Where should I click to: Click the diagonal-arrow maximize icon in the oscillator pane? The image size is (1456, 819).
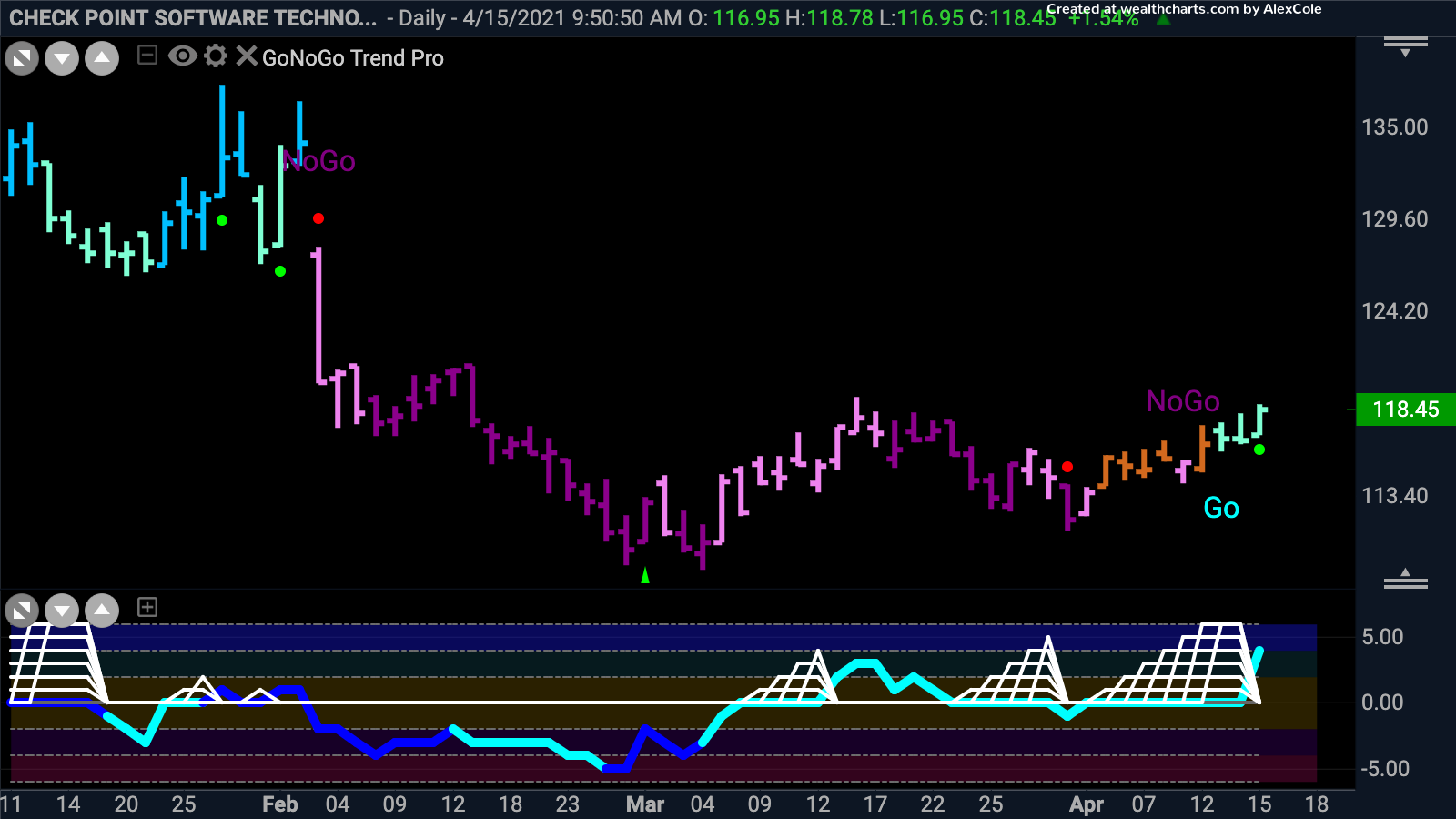(22, 610)
